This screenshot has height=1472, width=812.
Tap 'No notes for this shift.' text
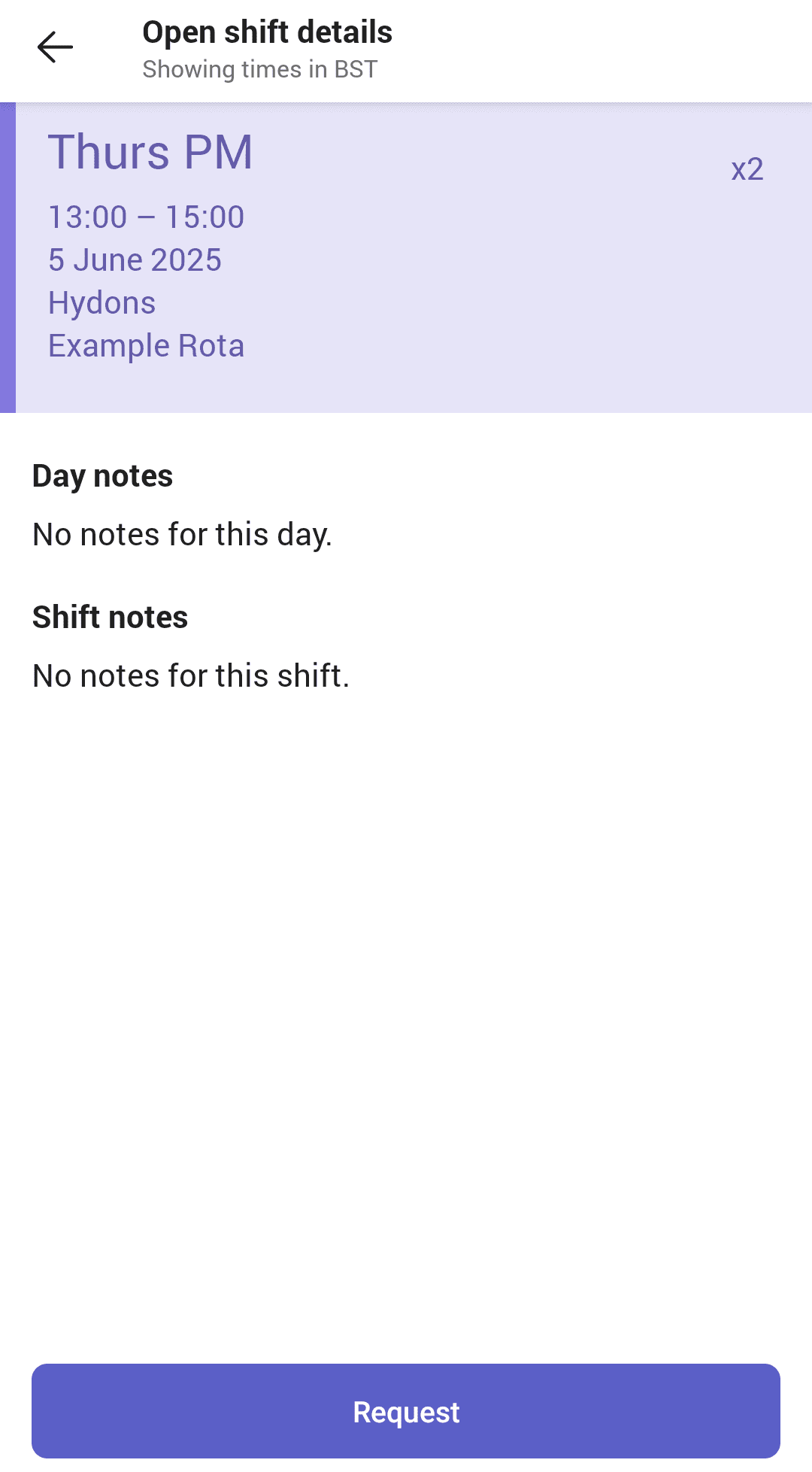tap(191, 676)
